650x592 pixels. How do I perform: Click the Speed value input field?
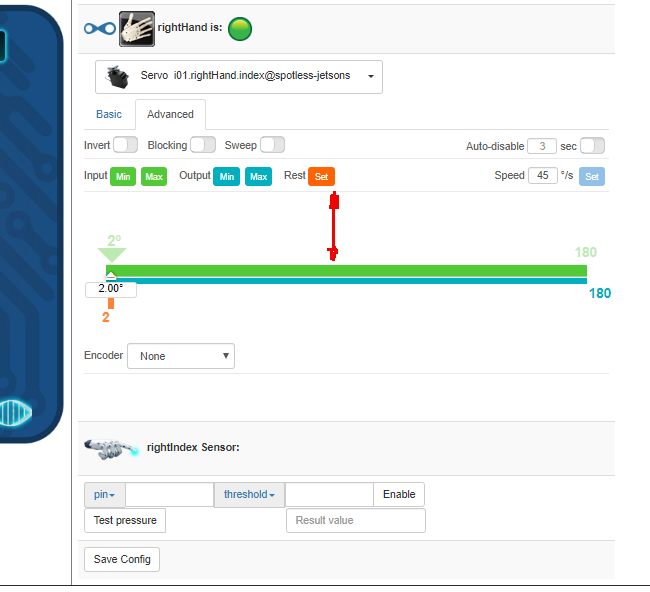coord(543,176)
